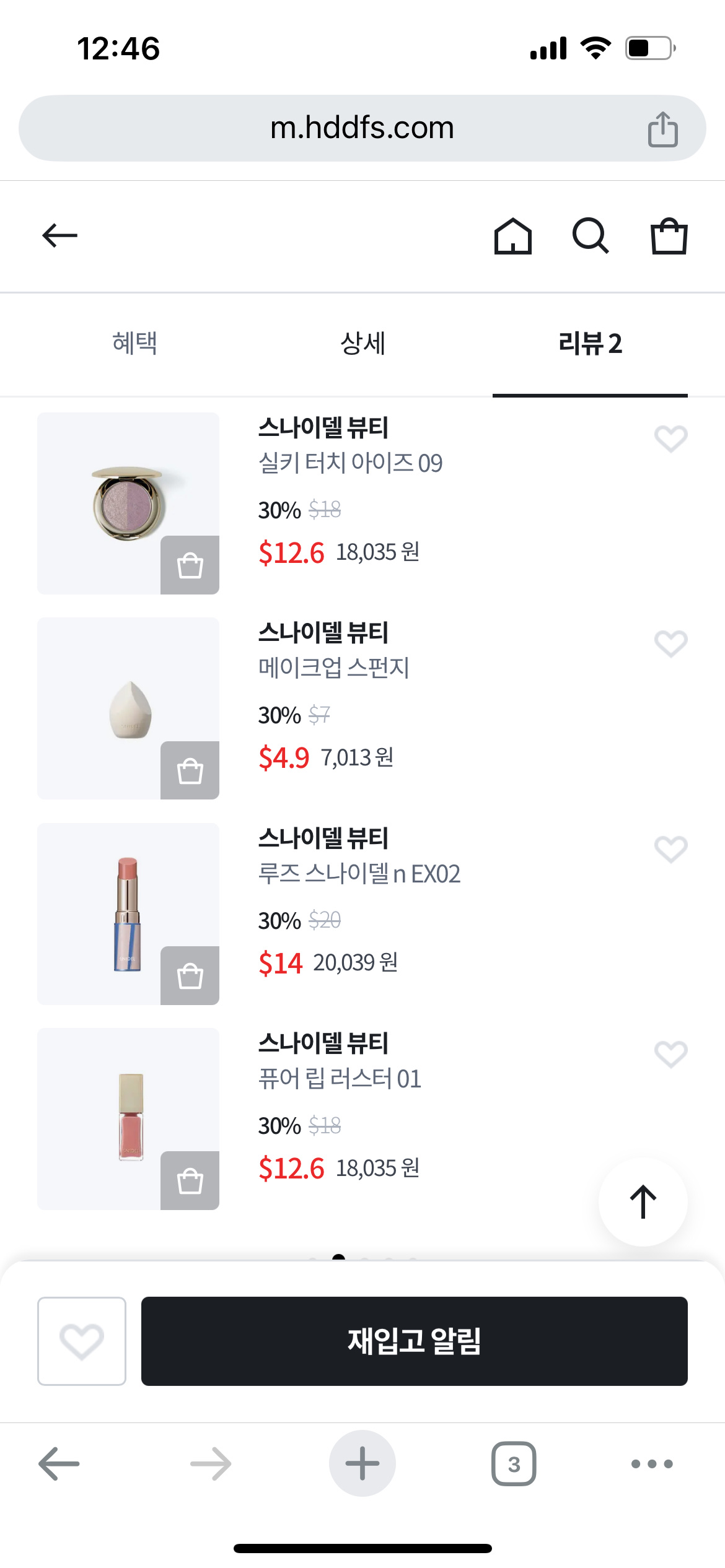The width and height of the screenshot is (725, 1568).
Task: Open the shopping bag in header
Action: tap(669, 236)
